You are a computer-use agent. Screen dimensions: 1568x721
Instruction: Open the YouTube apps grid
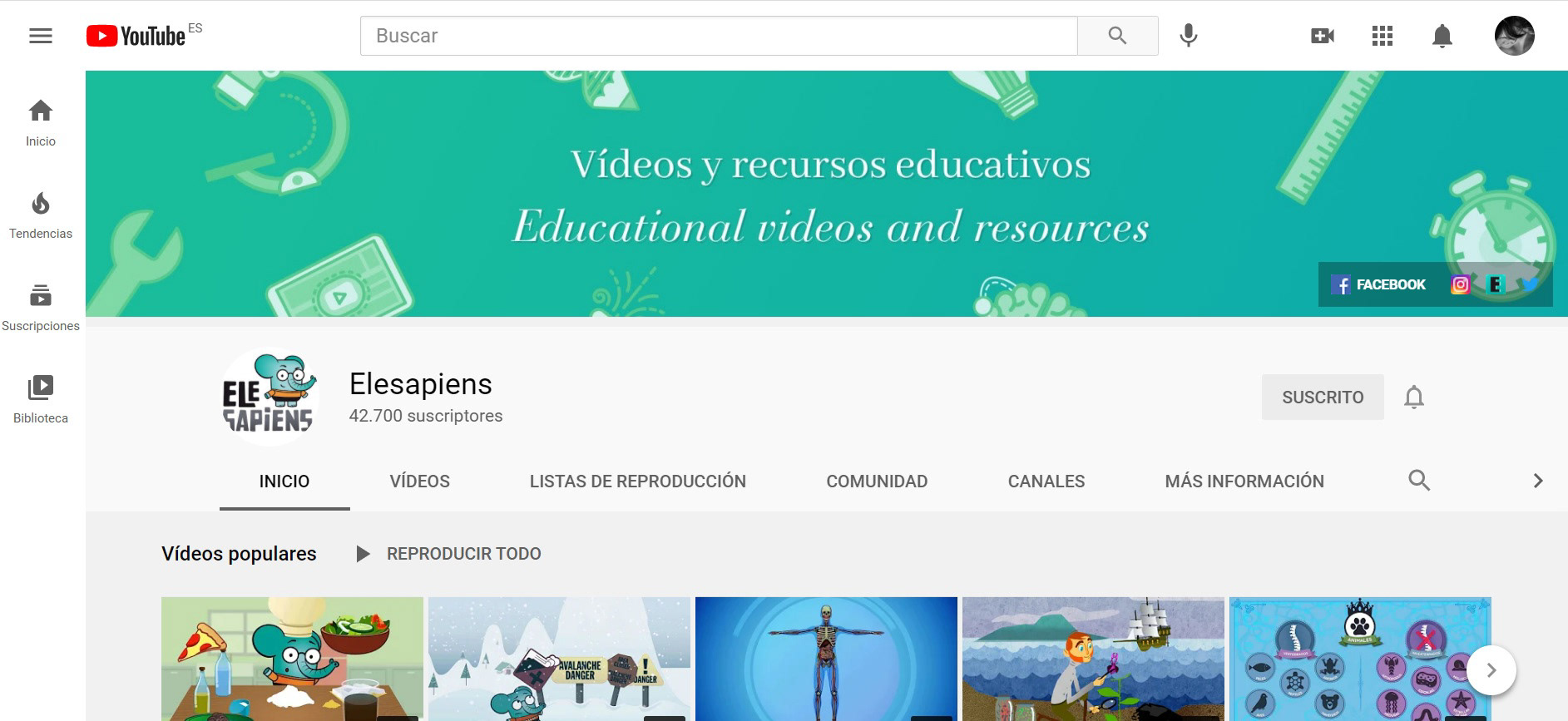tap(1383, 36)
